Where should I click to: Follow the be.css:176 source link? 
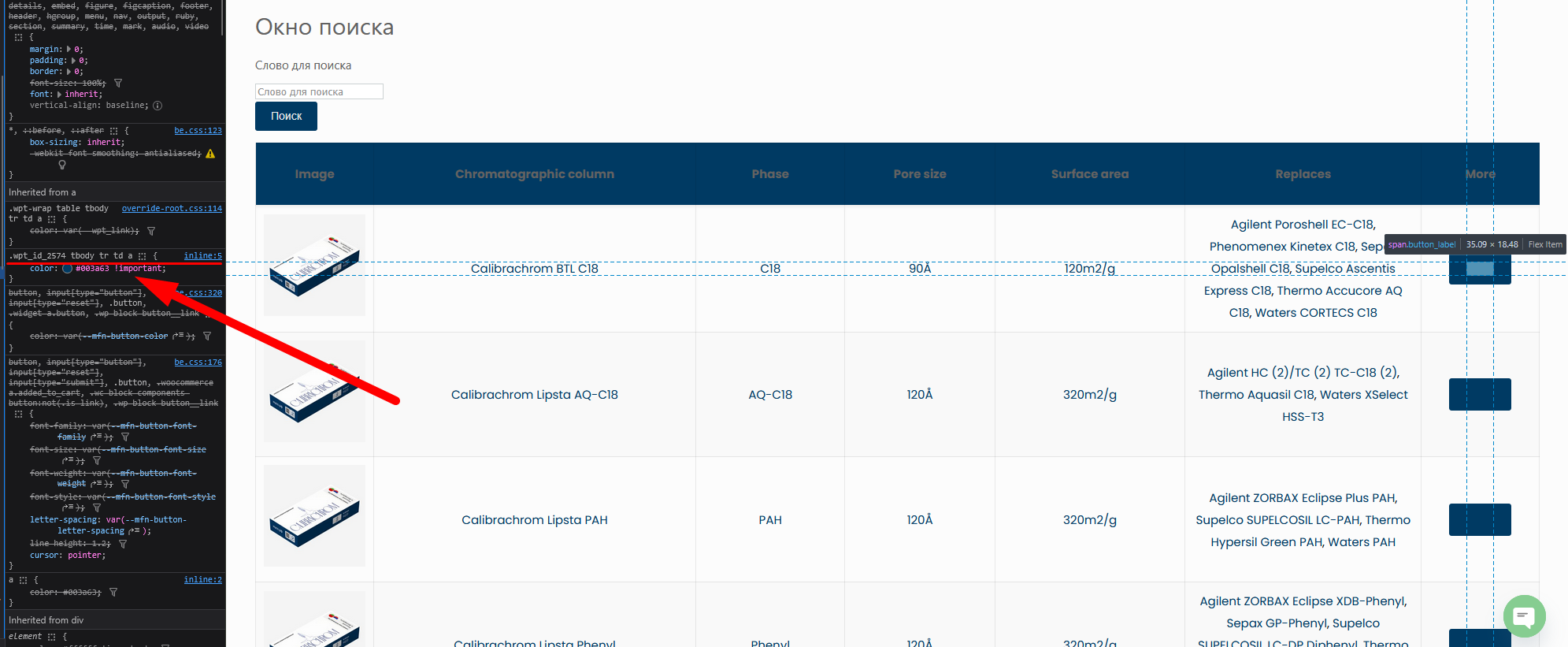click(198, 363)
